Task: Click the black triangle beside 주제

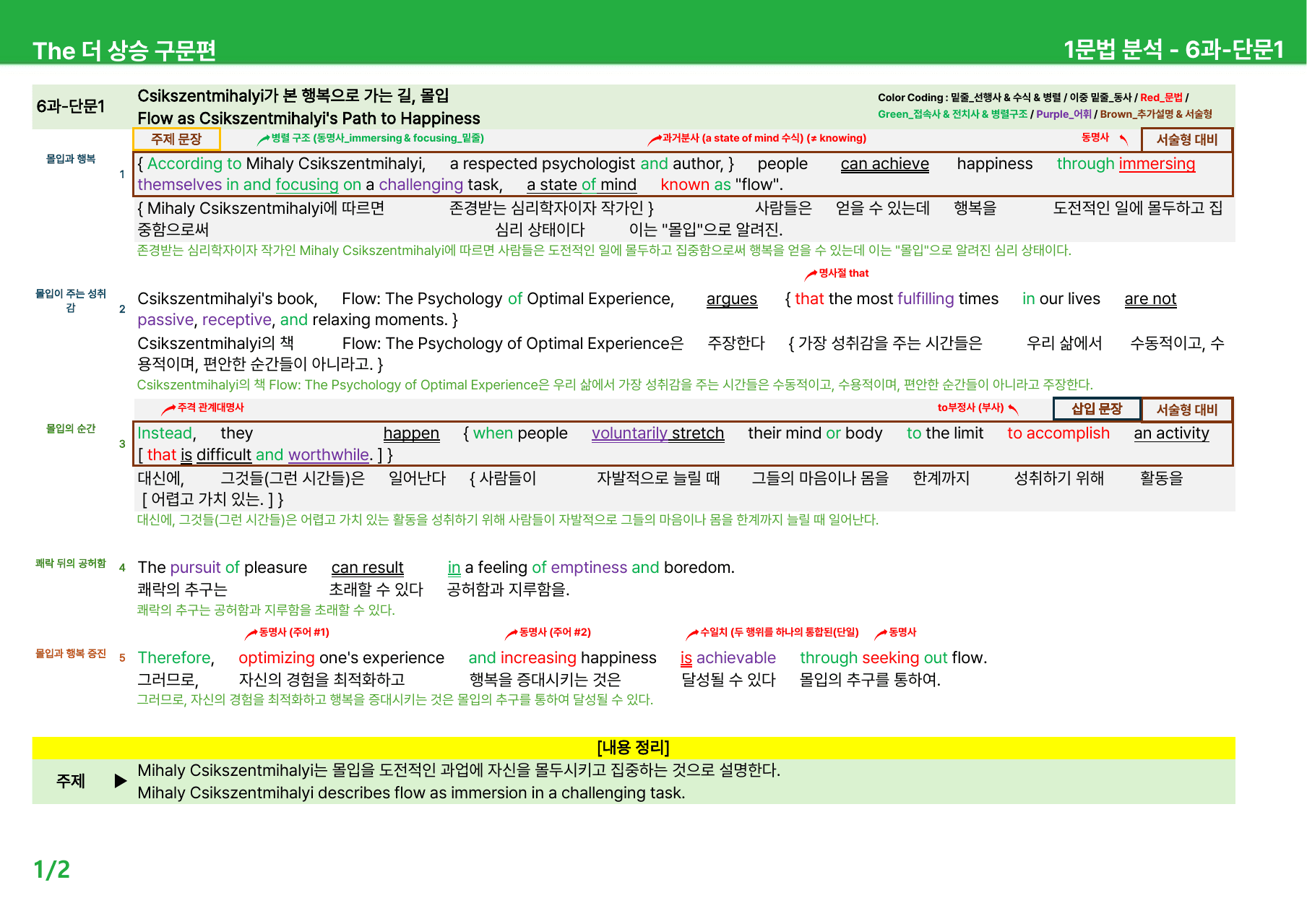Action: click(x=121, y=781)
